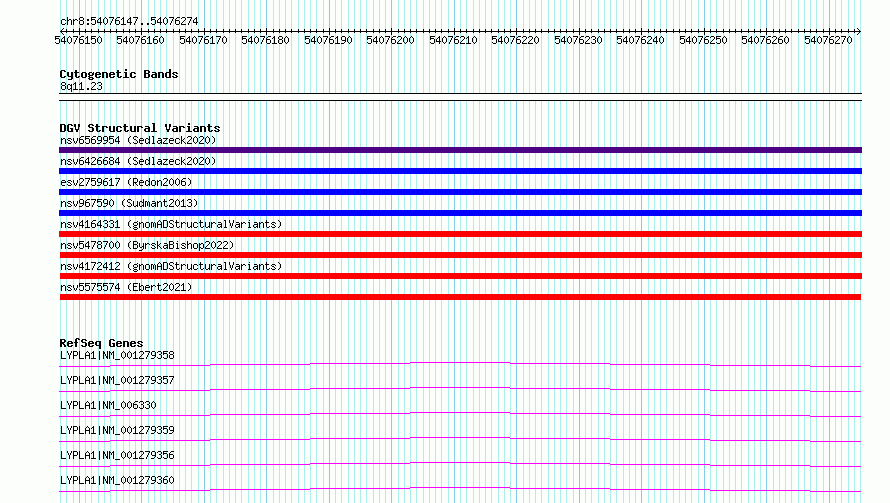Click the red nsv5575574 variant bar
The image size is (890, 503).
click(460, 297)
